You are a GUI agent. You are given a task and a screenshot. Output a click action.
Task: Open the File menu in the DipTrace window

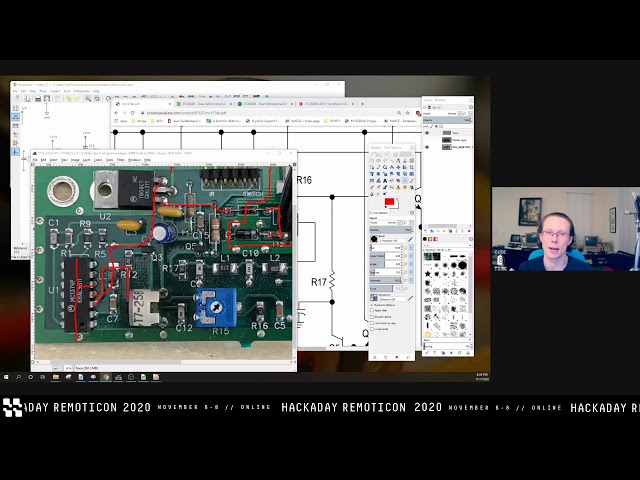tap(15, 91)
